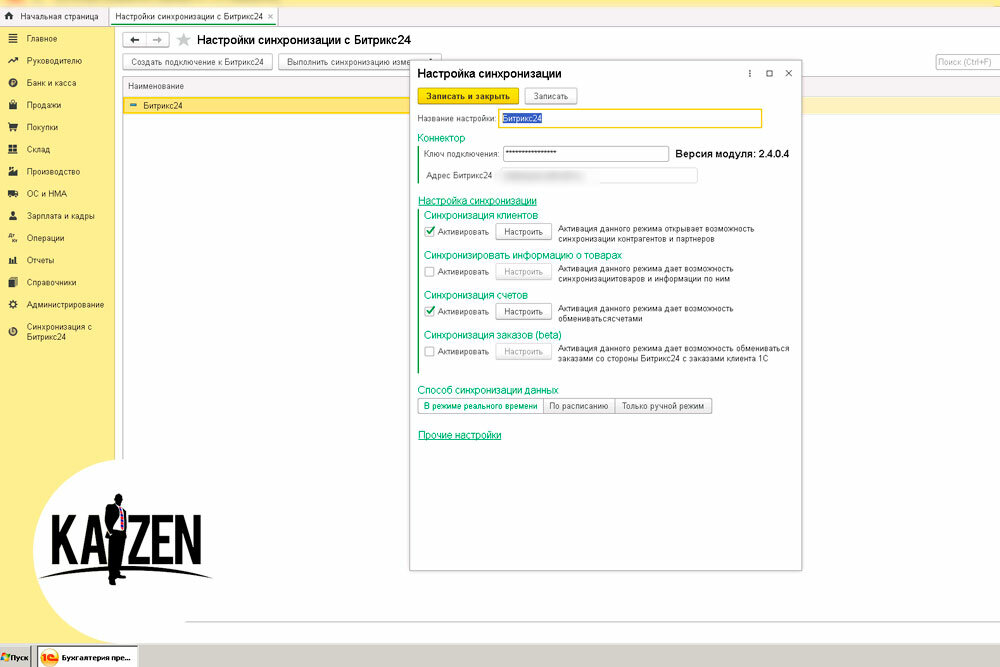Open Продажи bag icon in sidebar
Screen dimensions: 1000x667
[x=13, y=105]
